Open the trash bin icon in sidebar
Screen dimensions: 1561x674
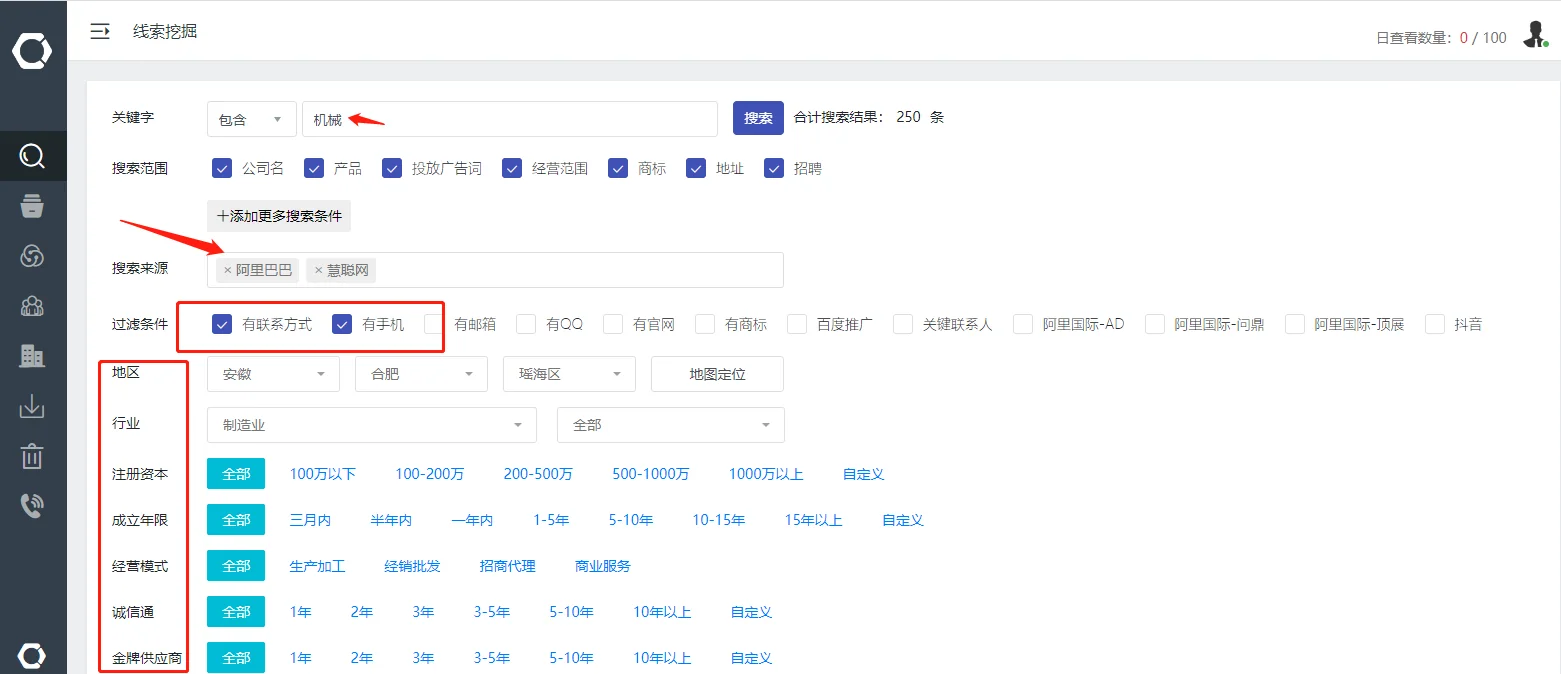coord(32,456)
